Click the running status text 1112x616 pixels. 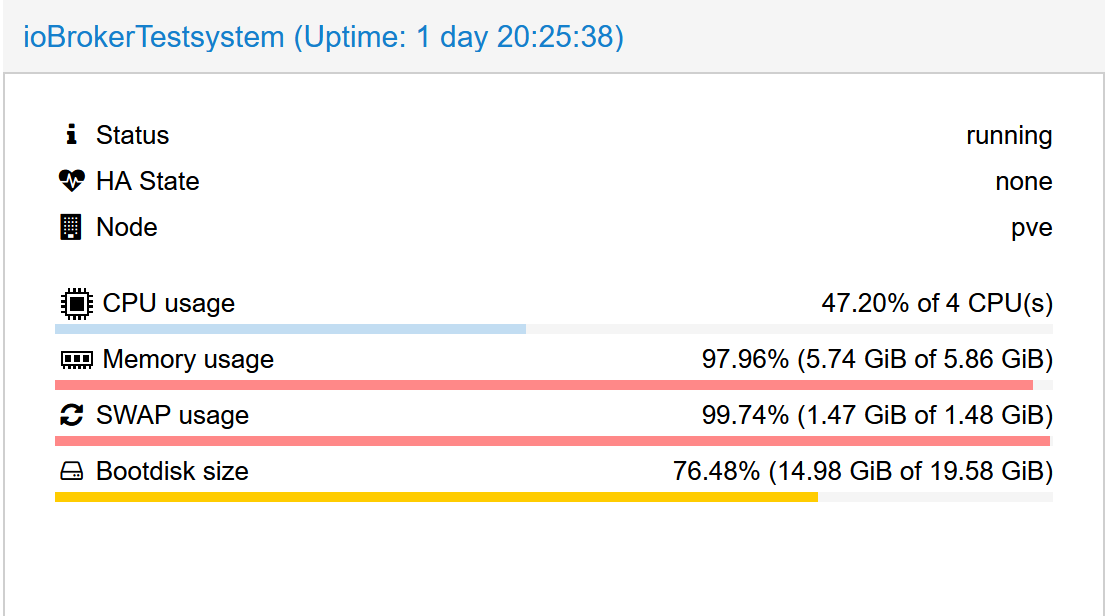click(x=1009, y=135)
